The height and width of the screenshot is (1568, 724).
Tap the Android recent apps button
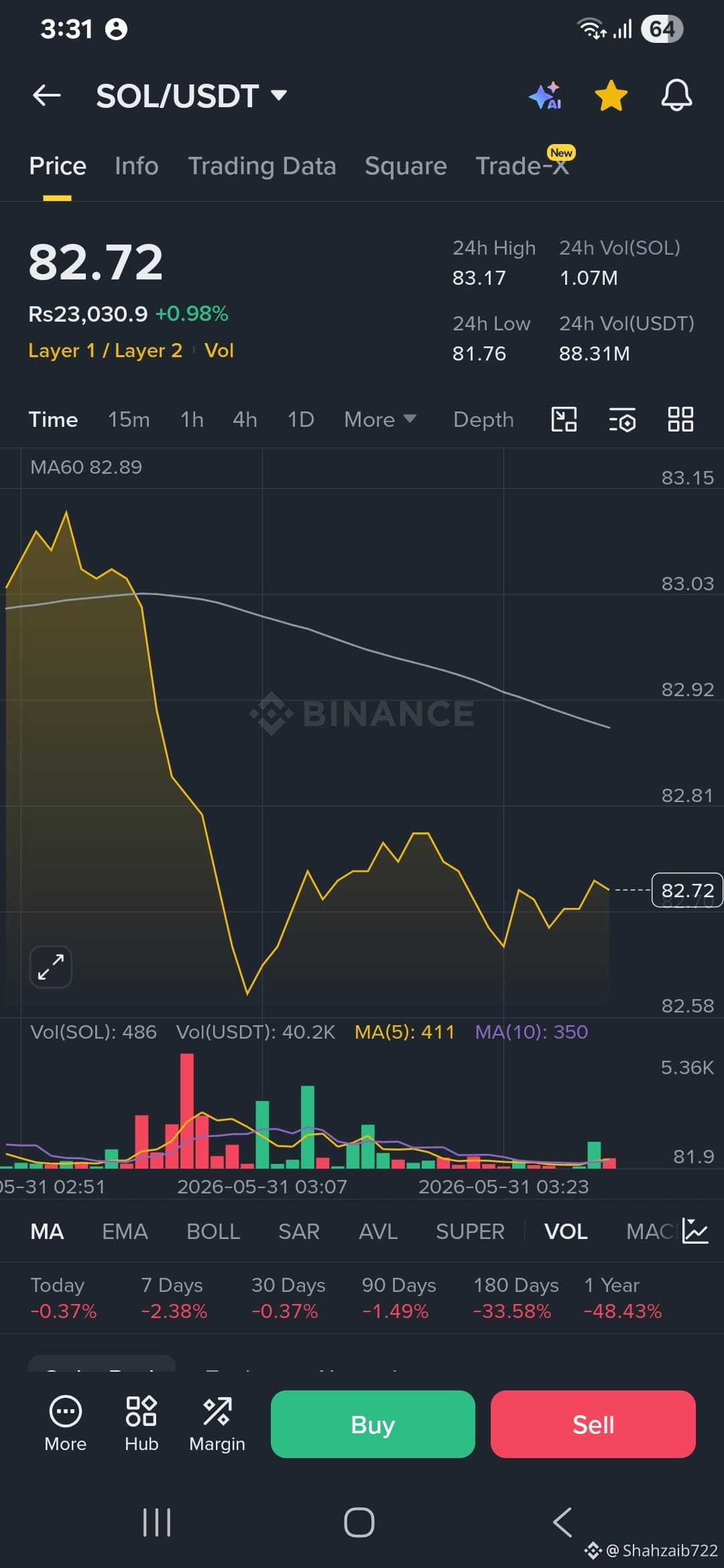pyautogui.click(x=157, y=1522)
